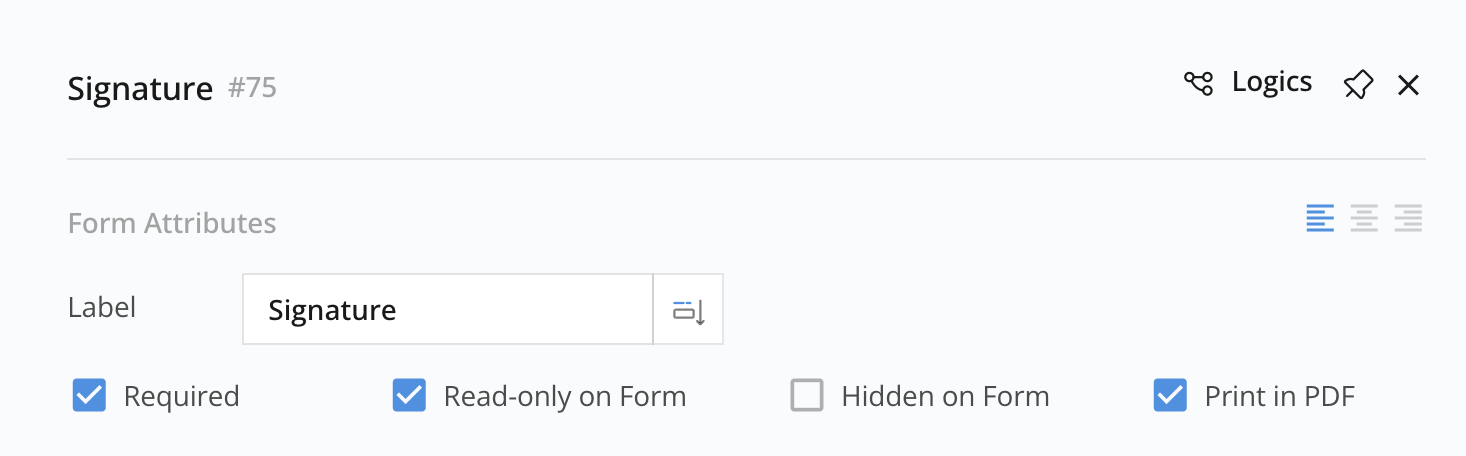1466x456 pixels.
Task: Click the "Required" option text
Action: pyautogui.click(x=181, y=397)
